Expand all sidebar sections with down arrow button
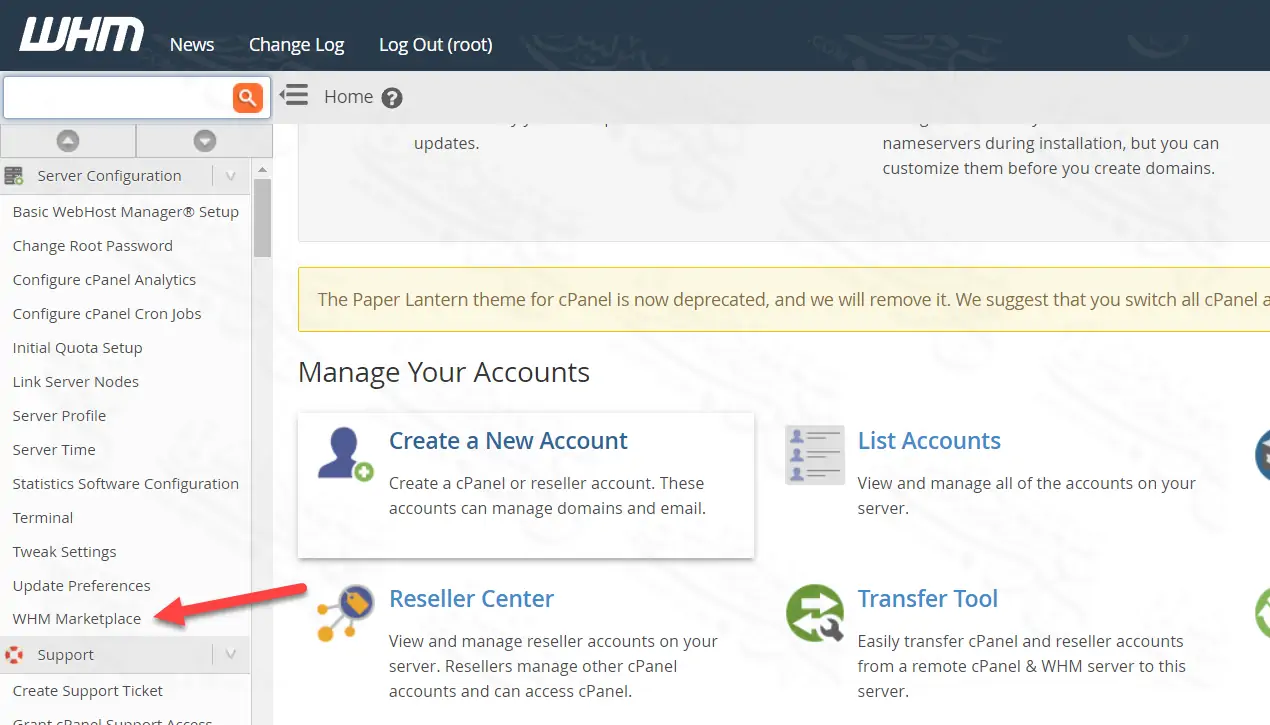 pyautogui.click(x=205, y=141)
